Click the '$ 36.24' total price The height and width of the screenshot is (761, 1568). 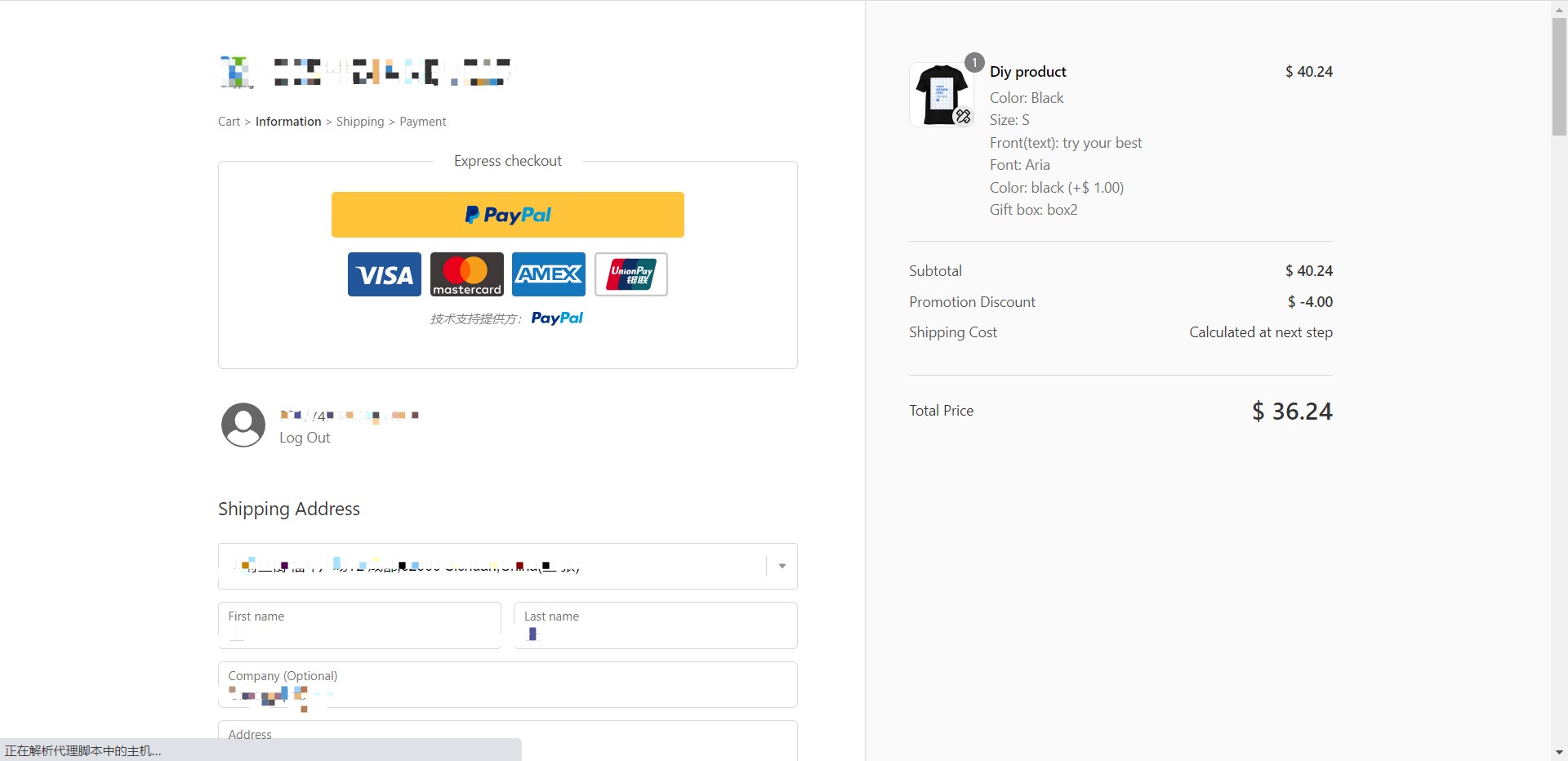click(x=1292, y=412)
